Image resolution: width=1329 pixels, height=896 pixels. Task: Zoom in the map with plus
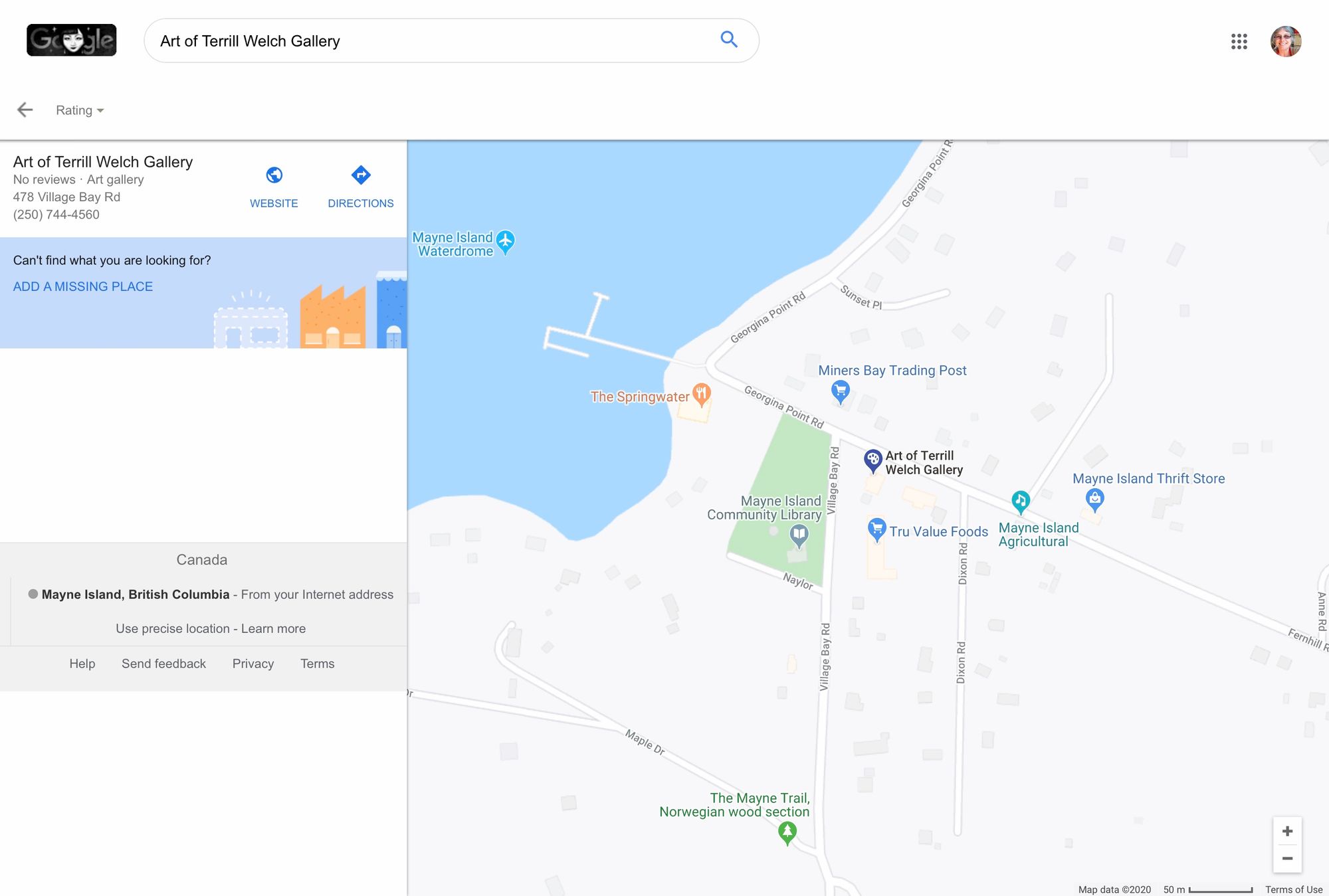pyautogui.click(x=1287, y=831)
